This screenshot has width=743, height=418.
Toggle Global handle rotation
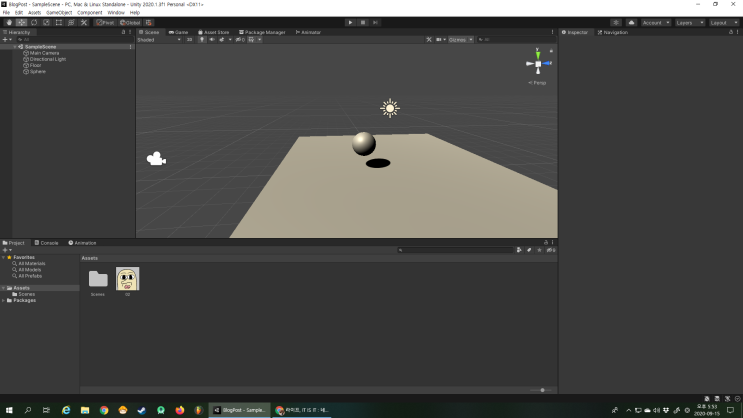click(130, 22)
